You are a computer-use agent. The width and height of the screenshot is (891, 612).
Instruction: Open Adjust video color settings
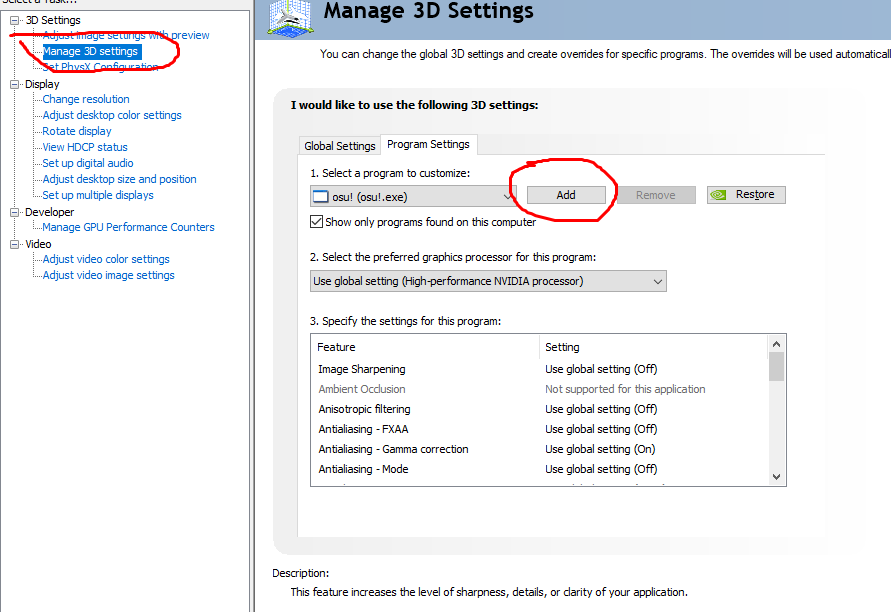pos(106,259)
